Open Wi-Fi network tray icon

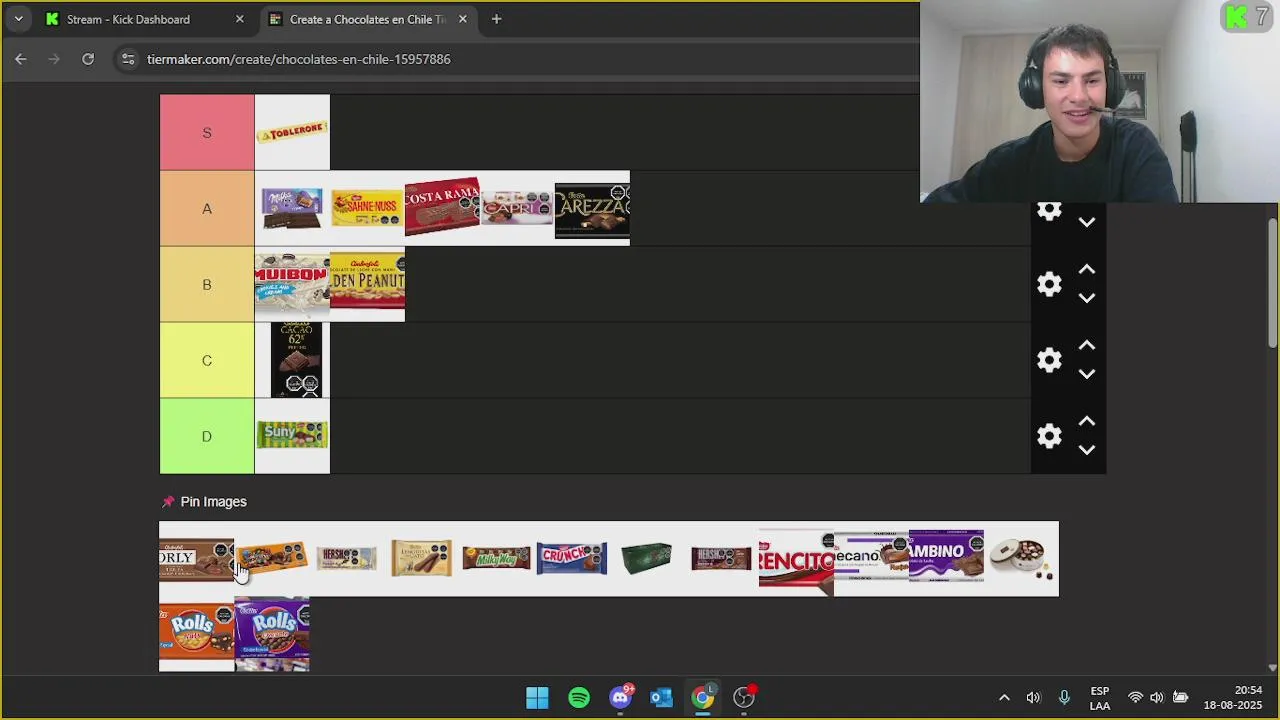point(1135,698)
